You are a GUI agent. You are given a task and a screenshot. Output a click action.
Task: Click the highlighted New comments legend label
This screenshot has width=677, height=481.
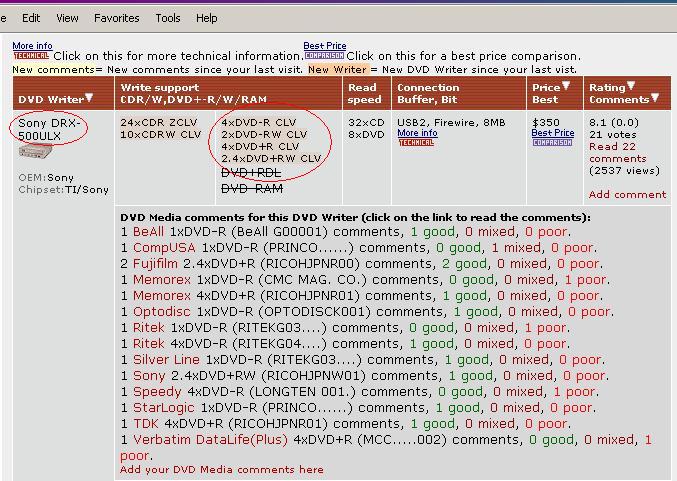click(x=53, y=70)
